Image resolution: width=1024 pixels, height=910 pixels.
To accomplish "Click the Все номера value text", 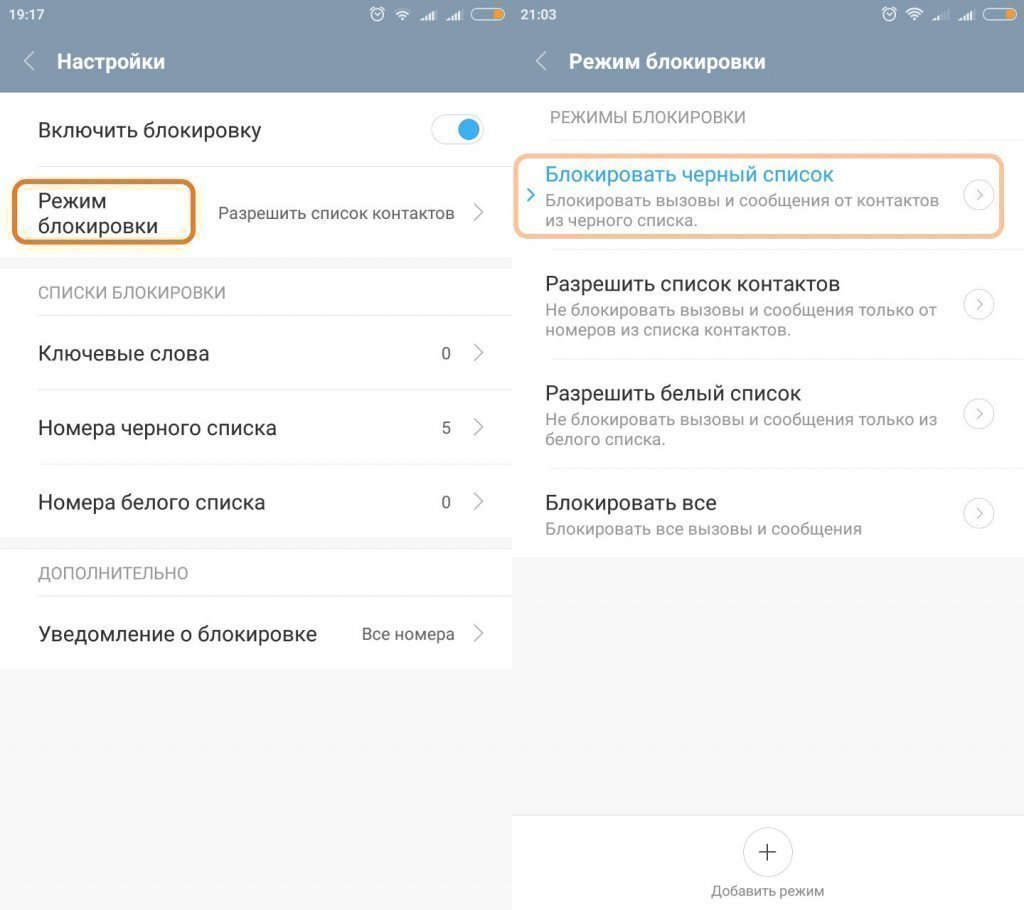I will click(408, 634).
